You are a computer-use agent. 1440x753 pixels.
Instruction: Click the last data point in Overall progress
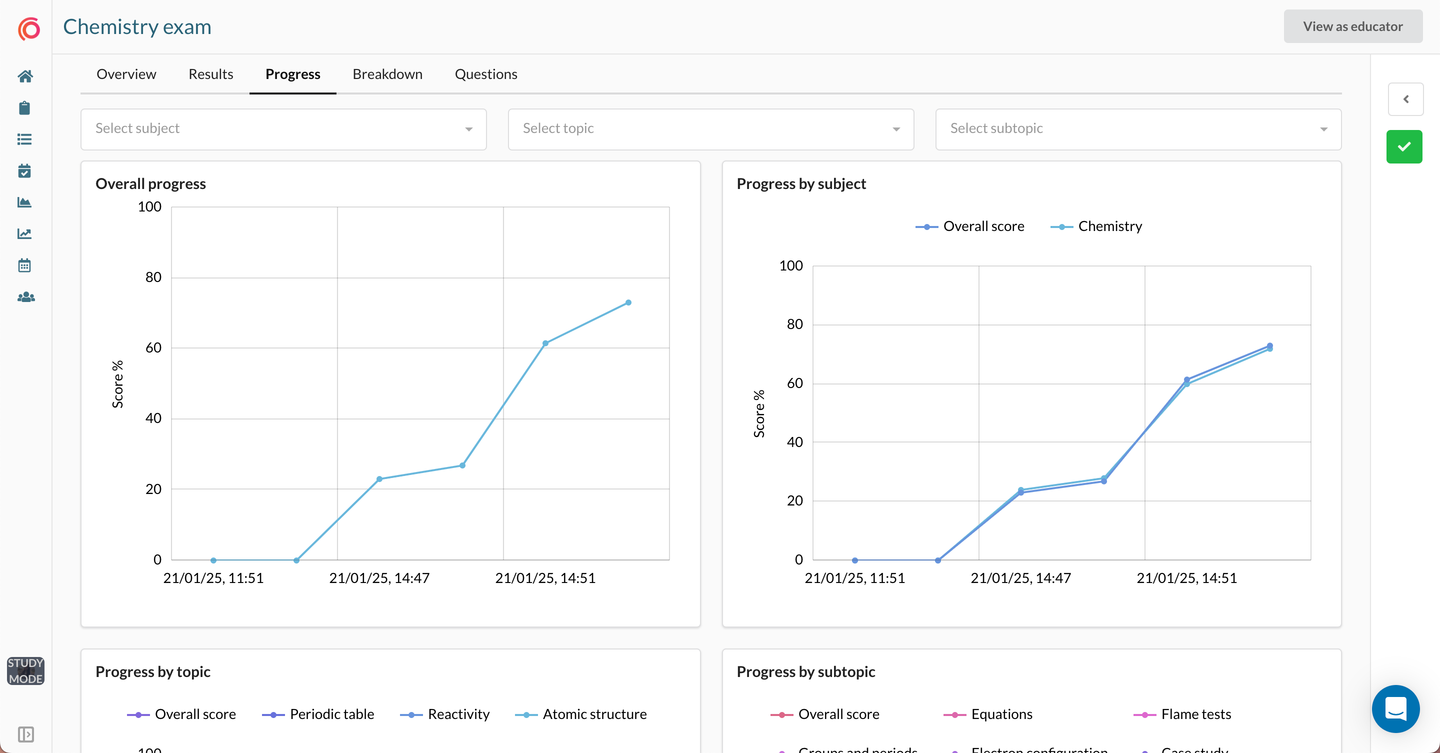[628, 302]
